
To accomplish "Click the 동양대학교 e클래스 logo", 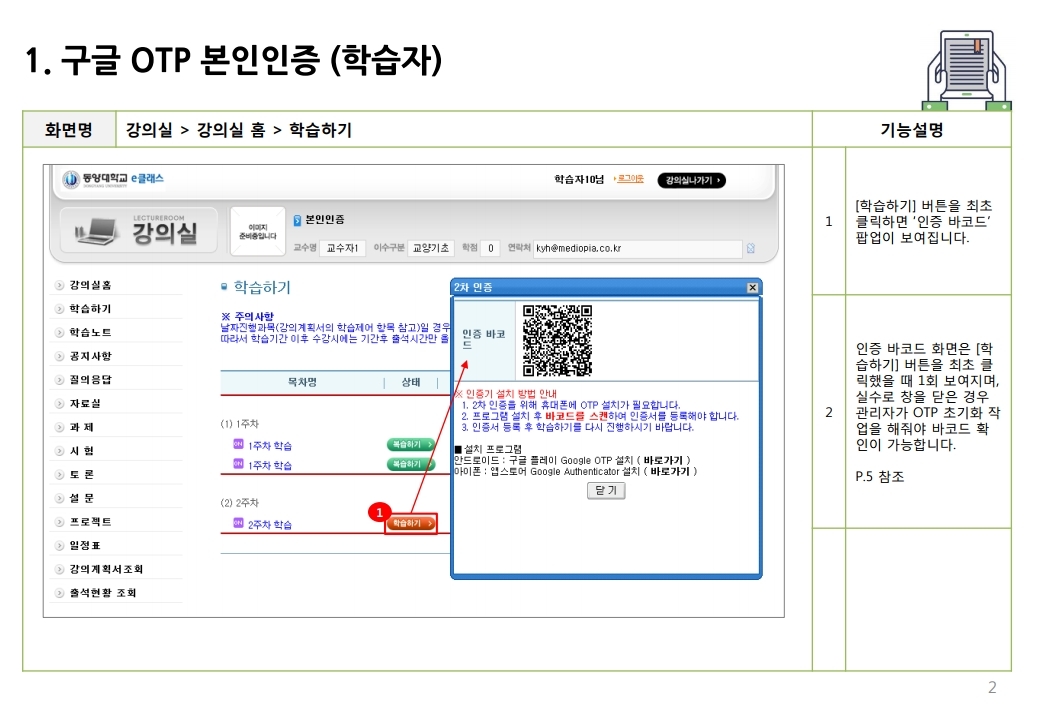I will pos(112,179).
